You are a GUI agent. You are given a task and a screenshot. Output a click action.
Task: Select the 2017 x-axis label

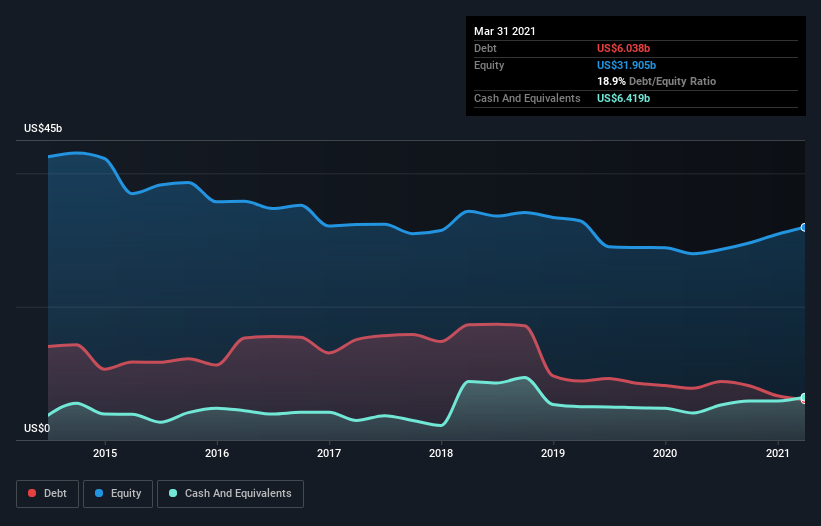coord(329,453)
